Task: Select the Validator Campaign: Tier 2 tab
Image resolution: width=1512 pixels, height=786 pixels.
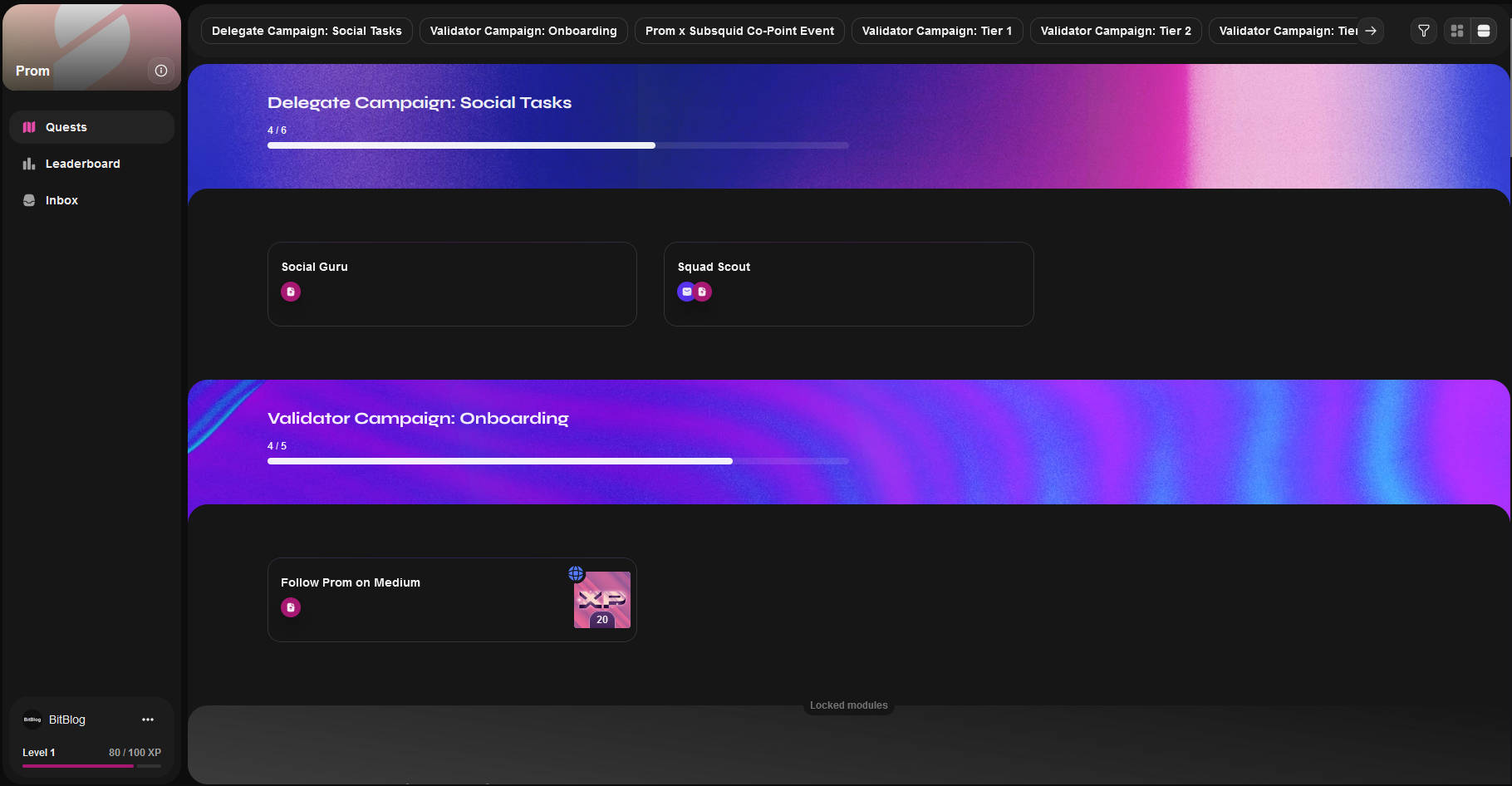Action: coord(1115,31)
